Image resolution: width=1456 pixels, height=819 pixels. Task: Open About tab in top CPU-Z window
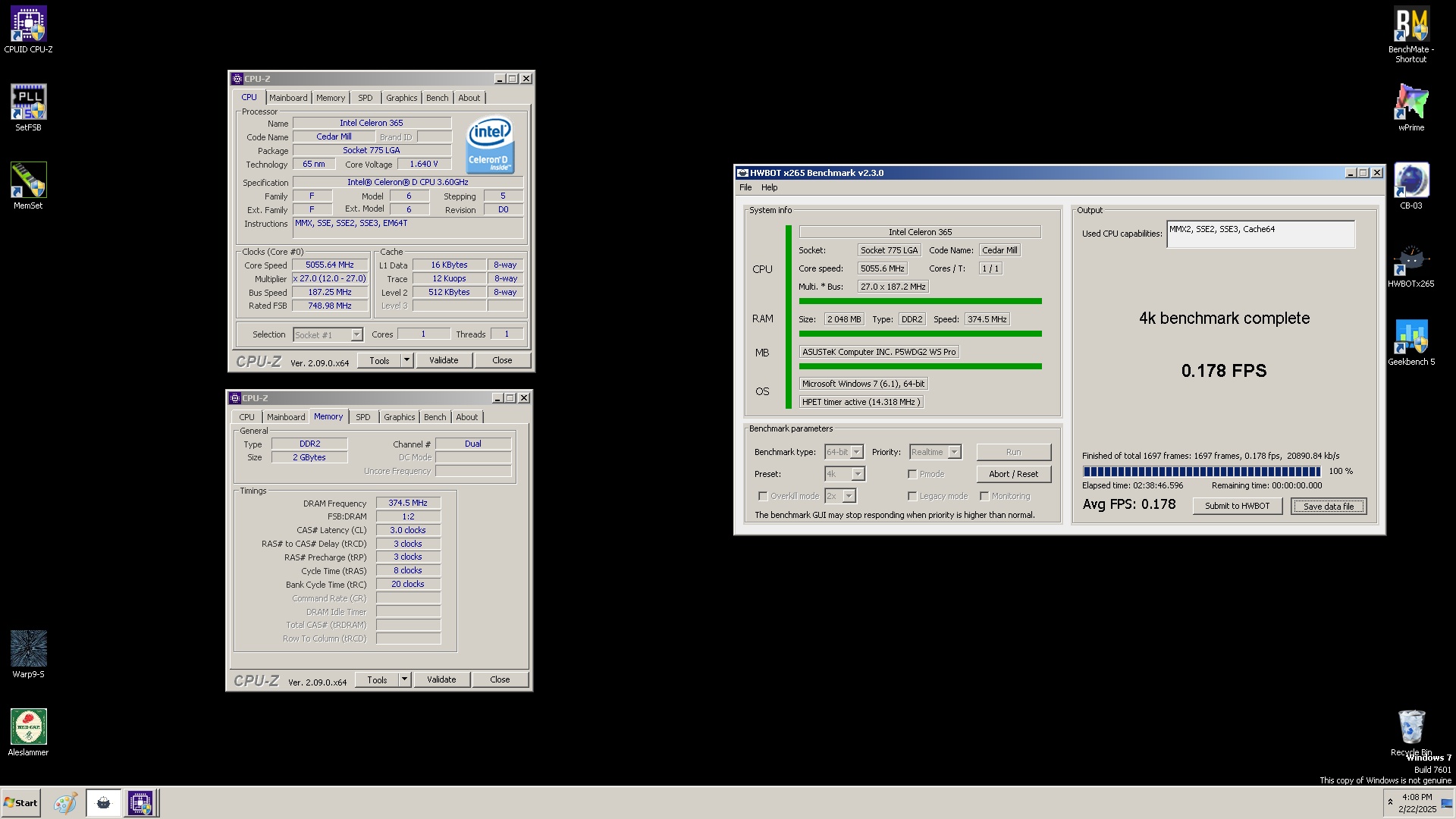pyautogui.click(x=469, y=98)
